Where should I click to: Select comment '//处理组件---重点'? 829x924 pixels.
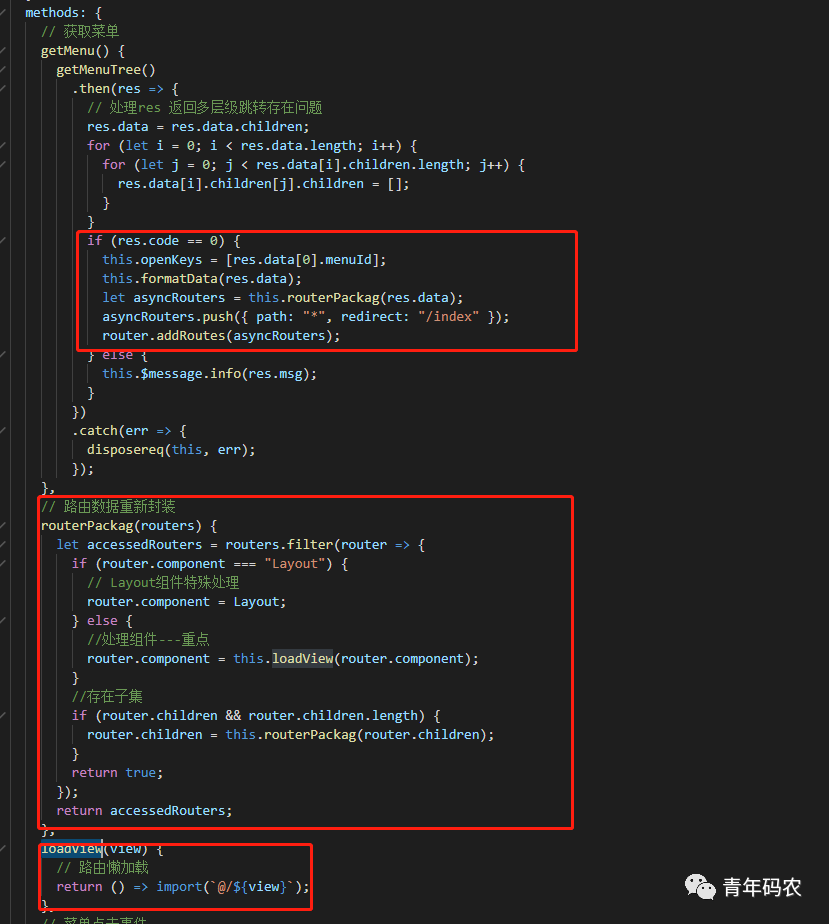tap(148, 639)
